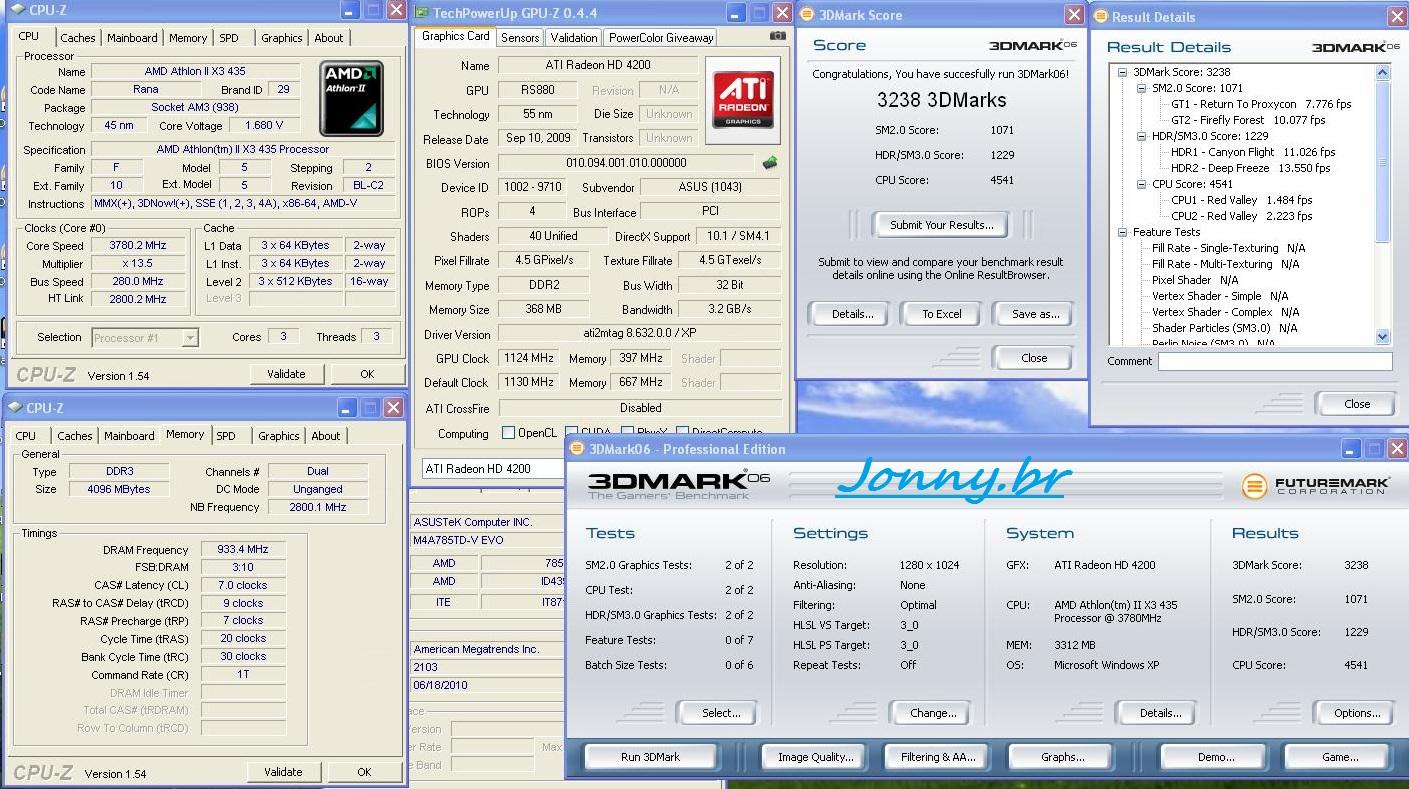The width and height of the screenshot is (1409, 789).
Task: Switch to Caches tab in top CPU-Z
Action: pos(78,38)
